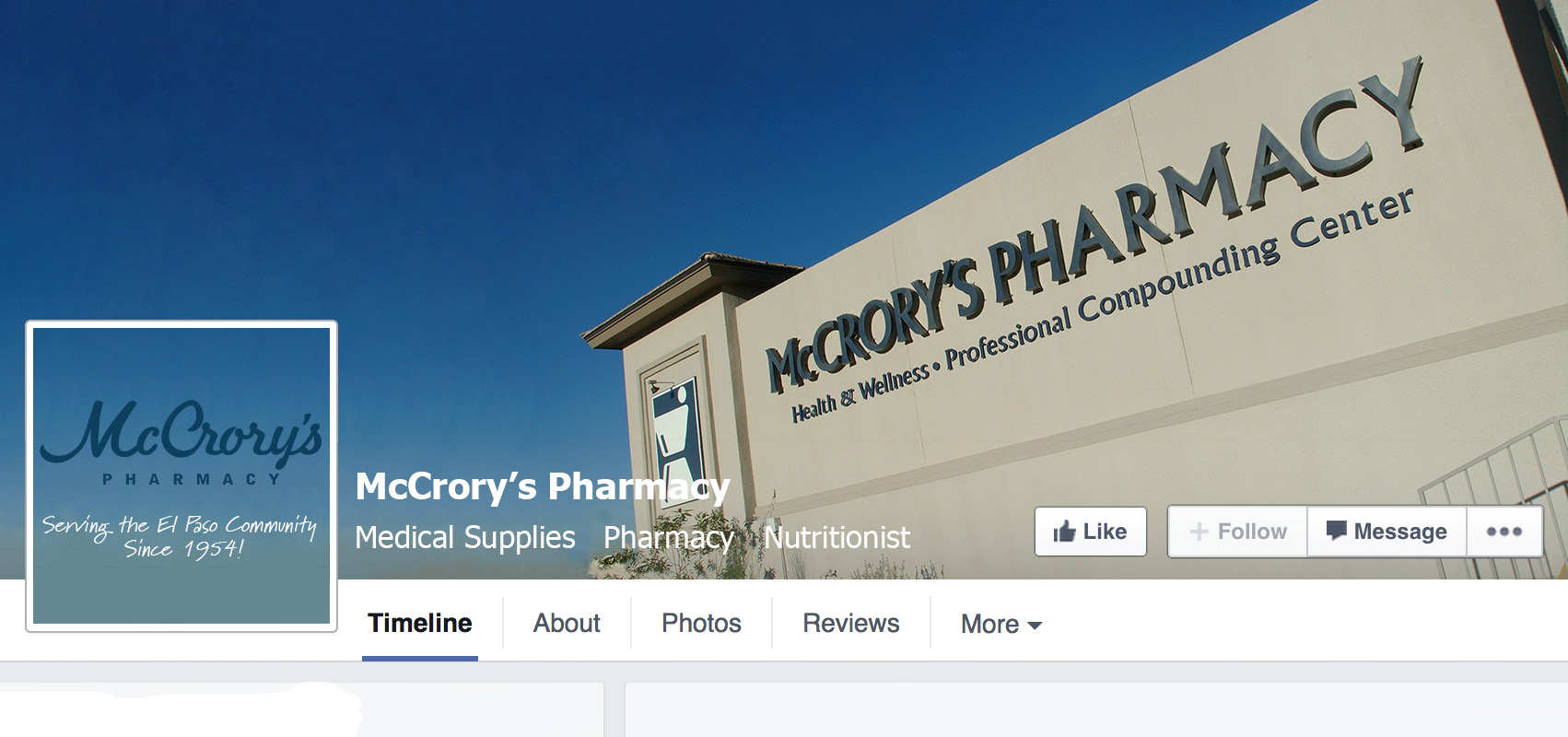
Task: Click the More dropdown arrow
Action: [1035, 626]
